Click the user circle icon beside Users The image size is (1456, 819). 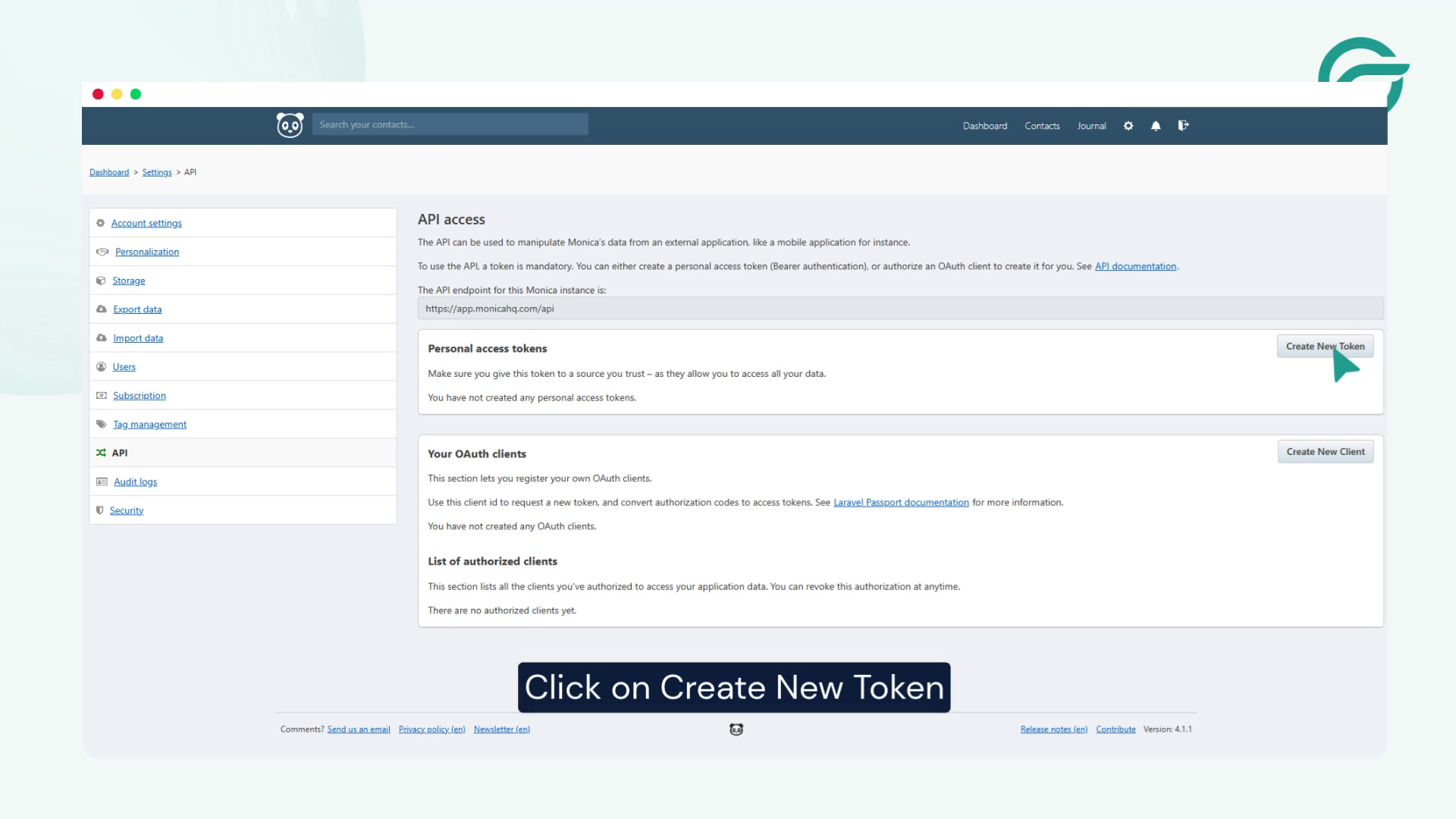tap(101, 367)
